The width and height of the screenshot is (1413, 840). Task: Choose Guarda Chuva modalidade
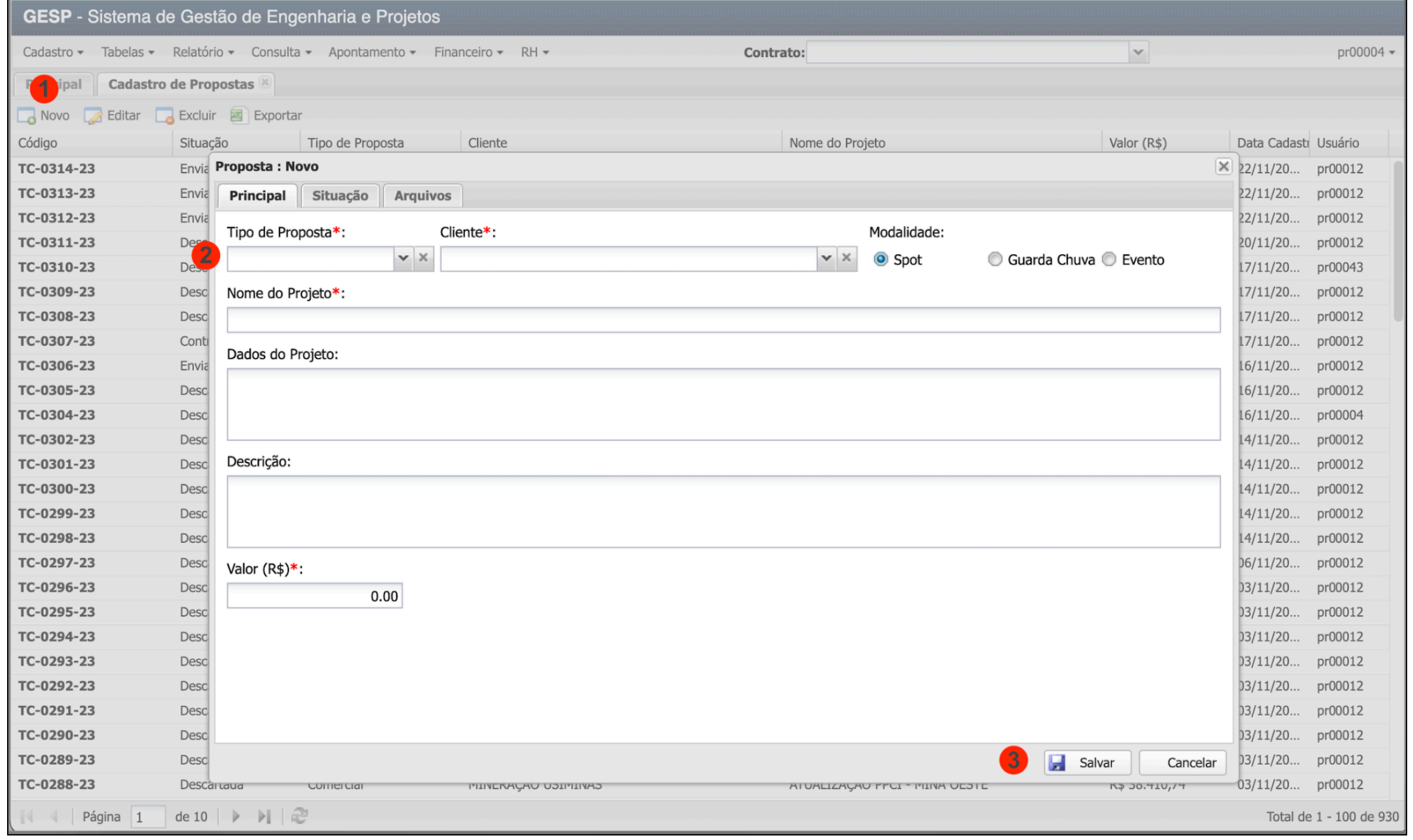(995, 259)
